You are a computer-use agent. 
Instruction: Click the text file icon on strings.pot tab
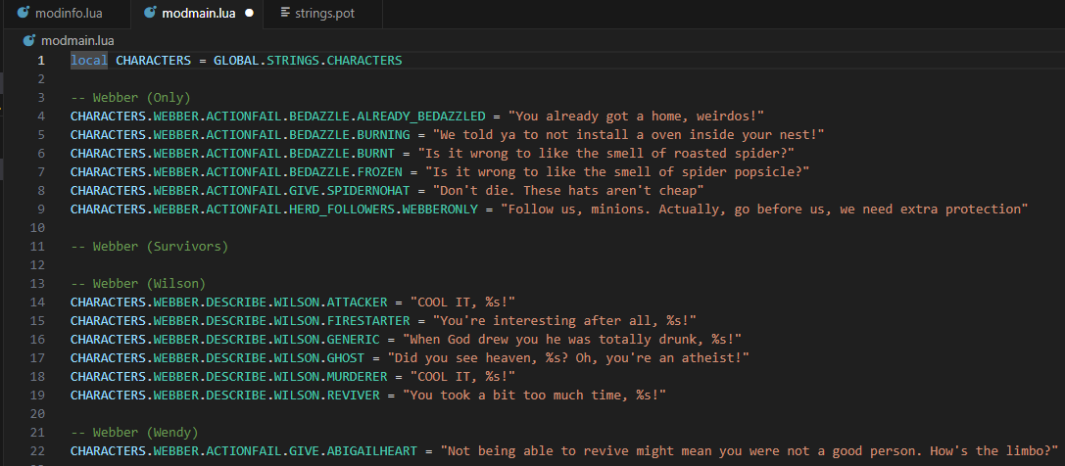point(286,14)
